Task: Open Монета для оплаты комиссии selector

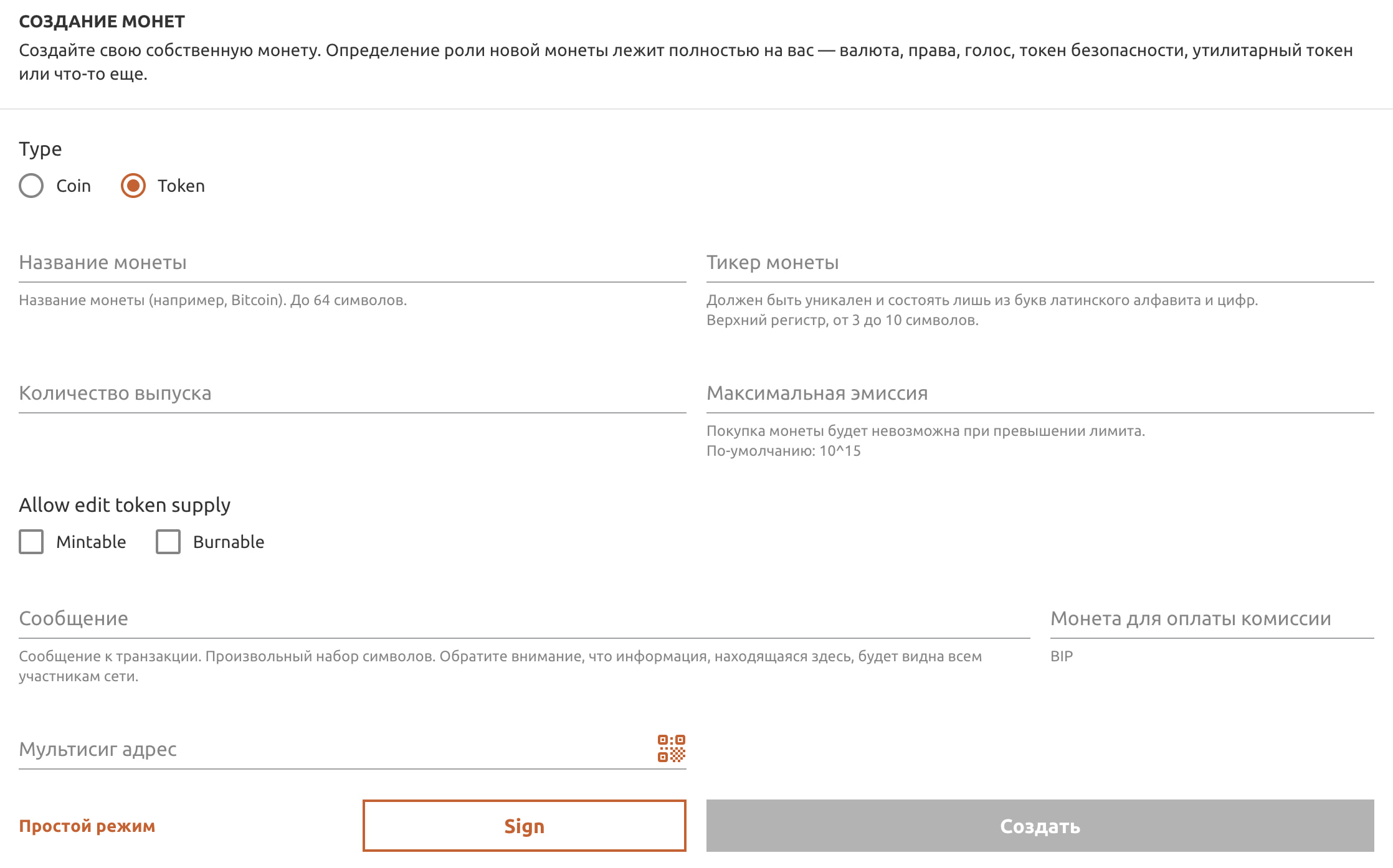Action: [1212, 619]
